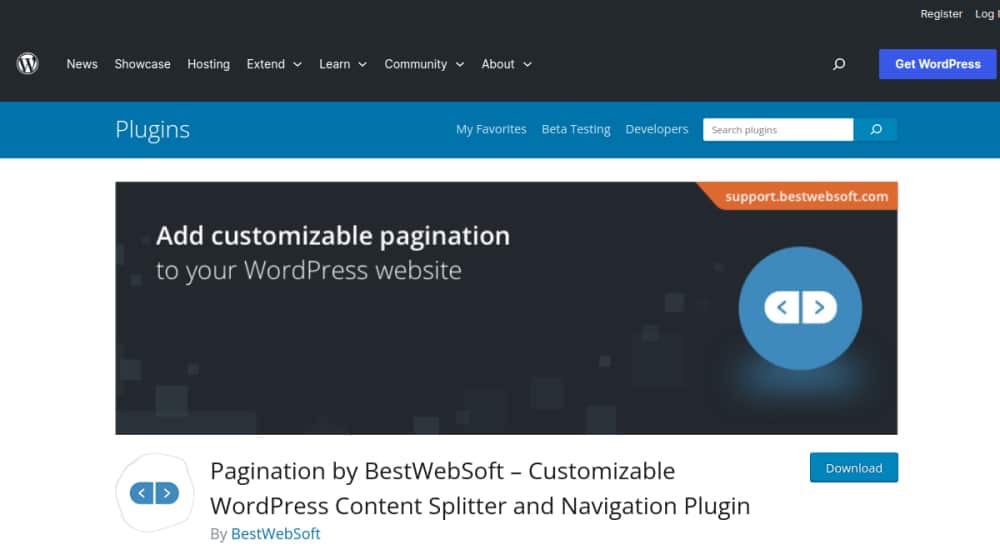Click 'Add customizable pagination' banner text
The image size is (1000, 560).
click(333, 237)
